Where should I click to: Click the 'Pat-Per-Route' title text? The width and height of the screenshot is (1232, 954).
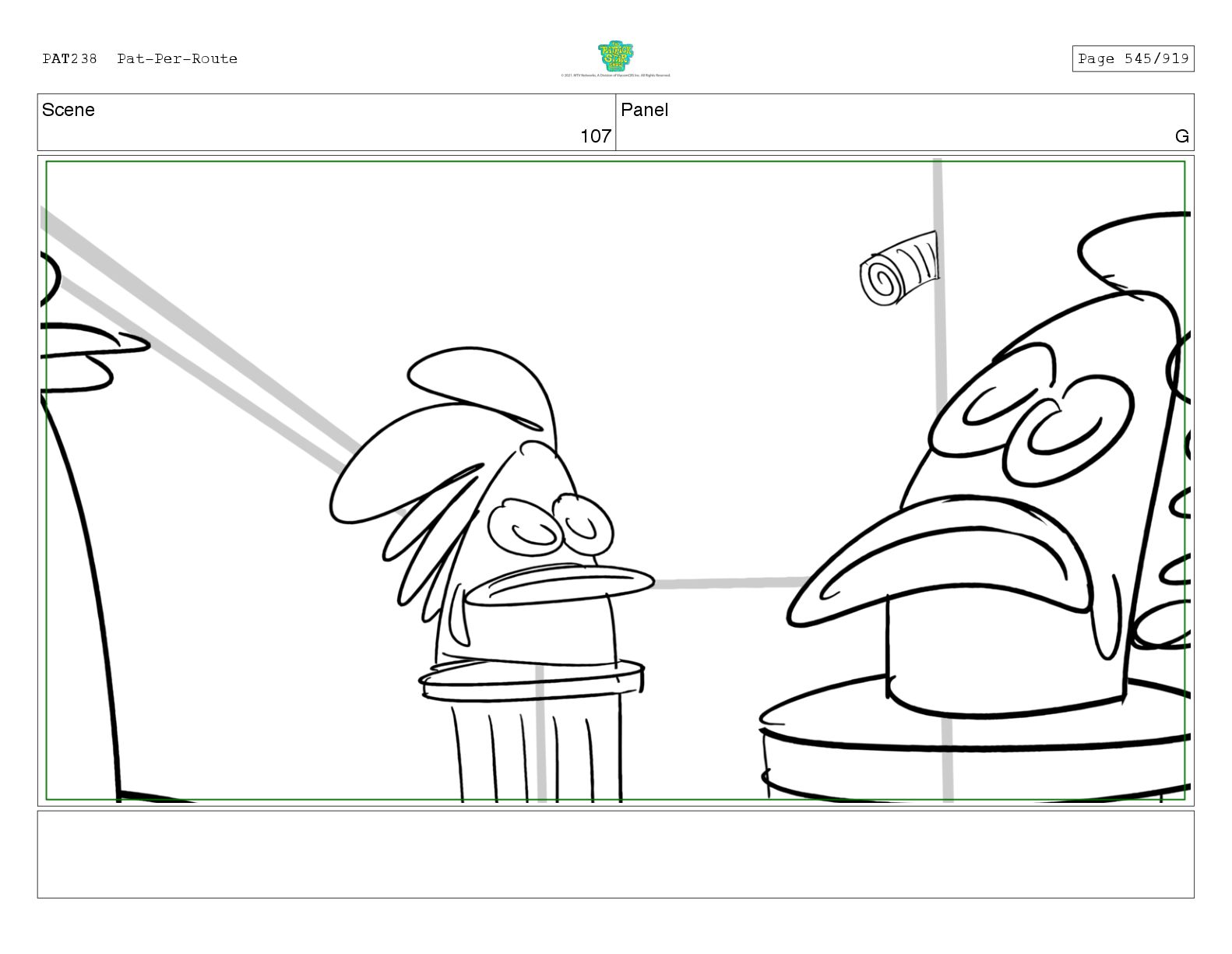(x=178, y=58)
